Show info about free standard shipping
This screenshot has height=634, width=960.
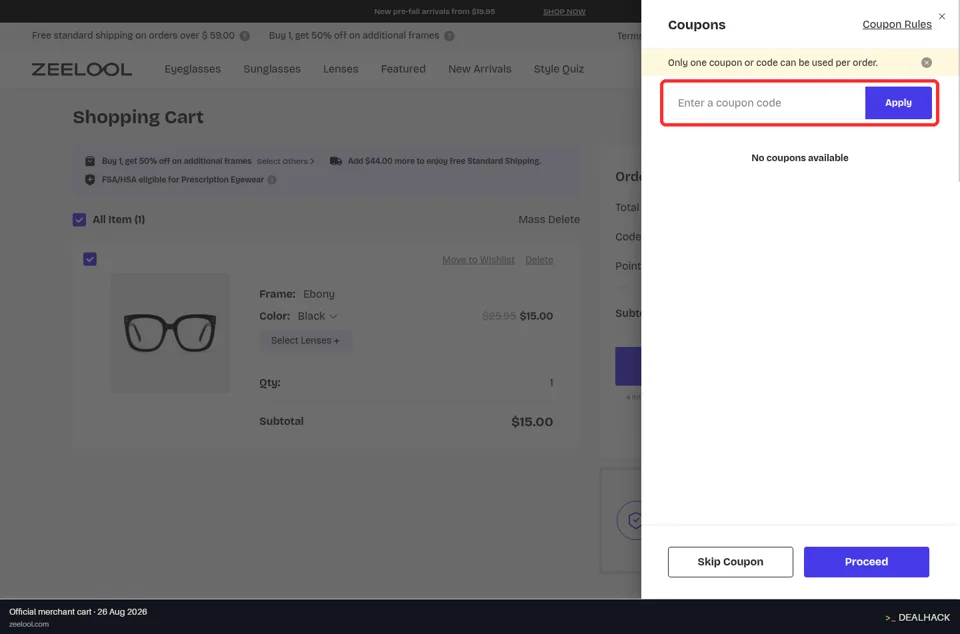(x=244, y=36)
